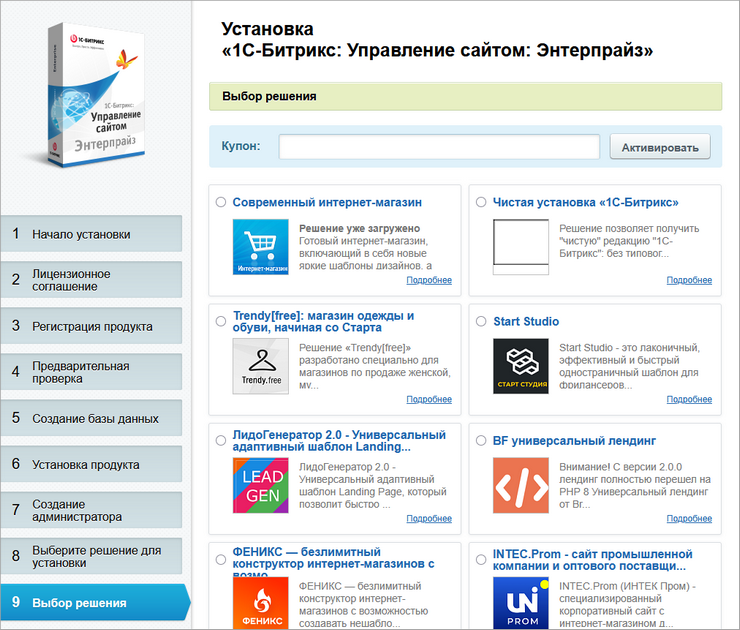Viewport: 740px width, 630px height.
Task: Choose the INTEC.Prom radio button
Action: tap(481, 560)
